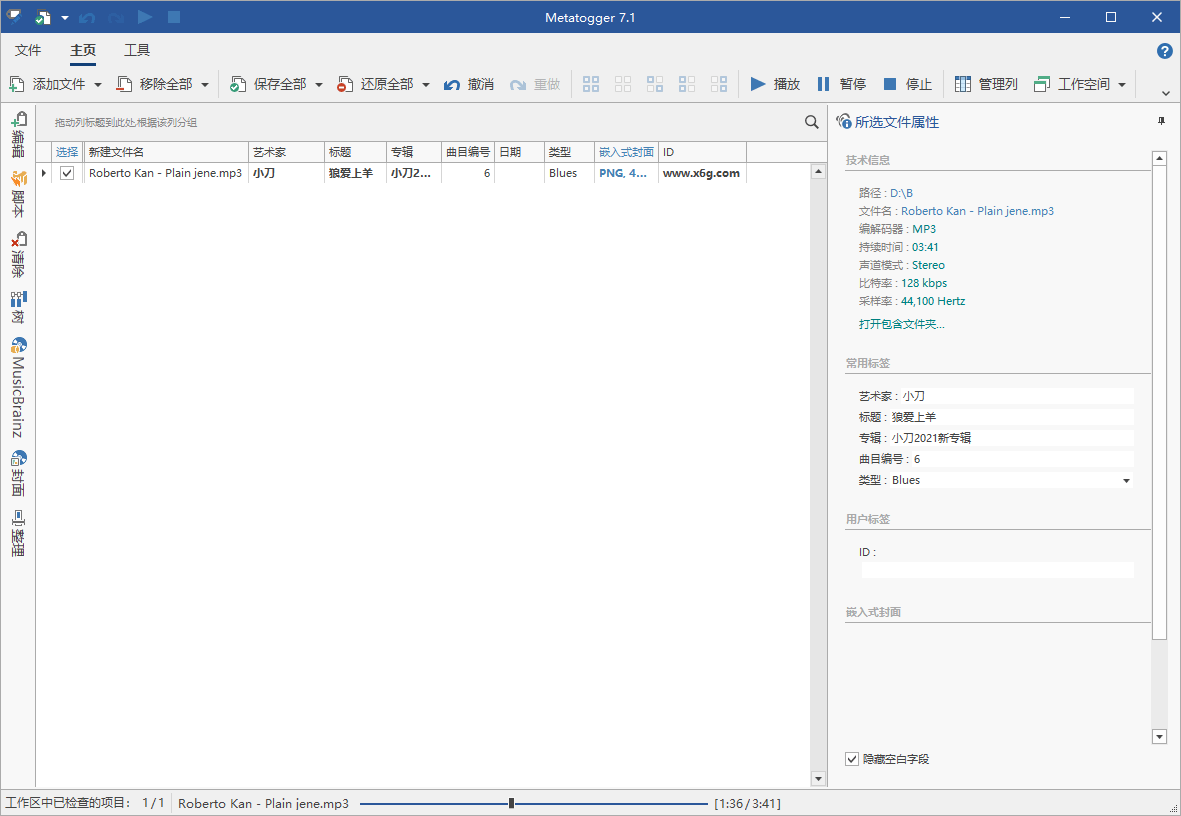
Task: Click the grid icon with diagonal squares filled
Action: click(x=655, y=84)
